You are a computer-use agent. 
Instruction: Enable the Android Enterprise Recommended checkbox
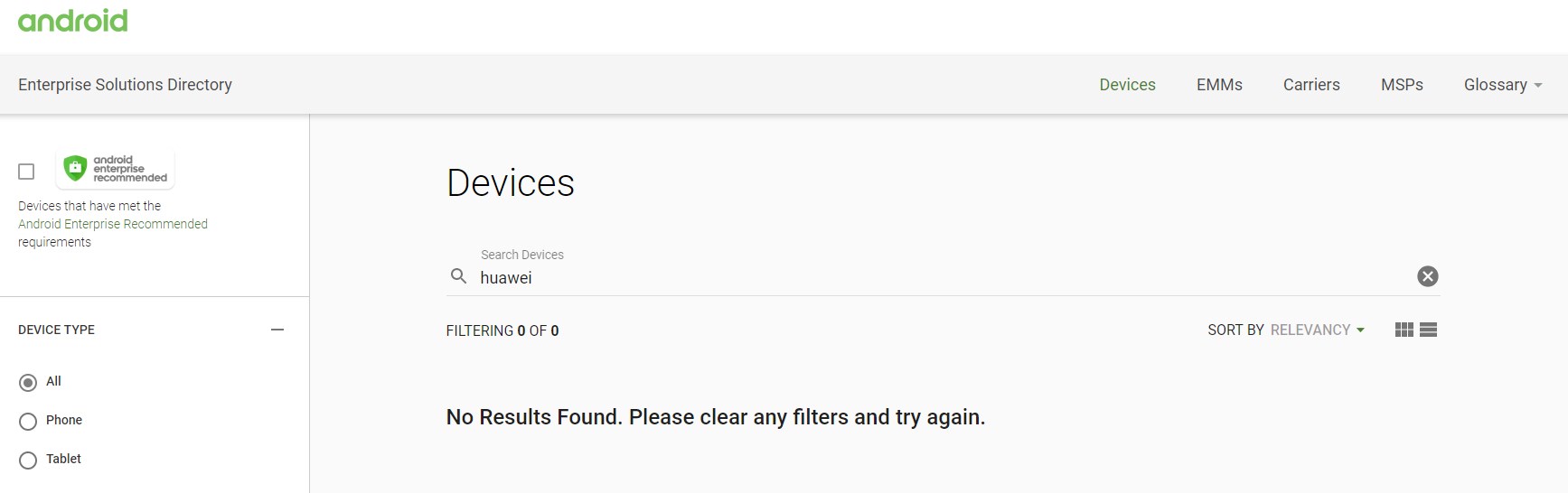pyautogui.click(x=26, y=171)
